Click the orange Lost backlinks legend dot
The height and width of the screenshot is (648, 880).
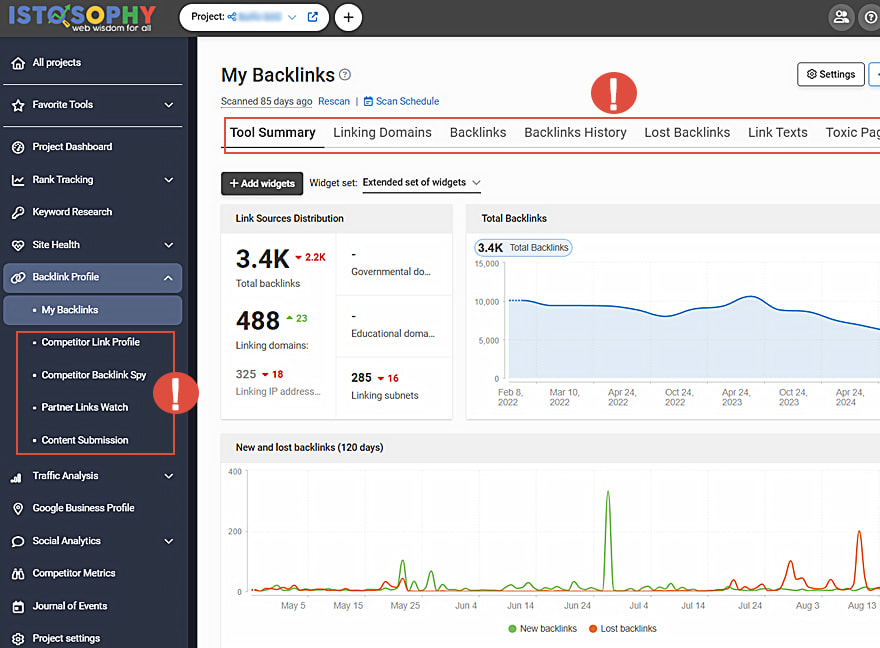tap(593, 628)
